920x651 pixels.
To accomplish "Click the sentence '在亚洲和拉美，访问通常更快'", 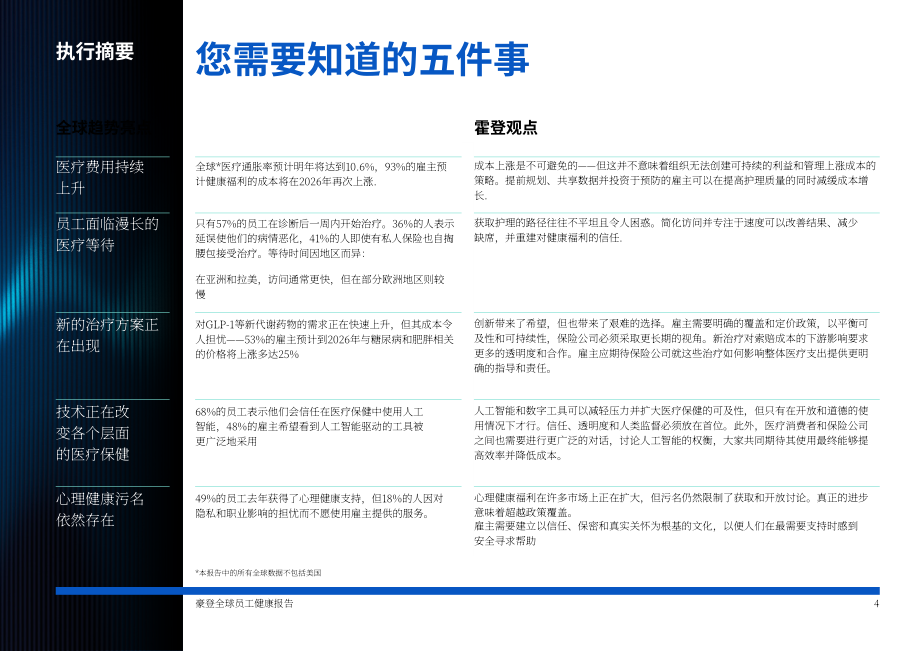I will [x=320, y=287].
